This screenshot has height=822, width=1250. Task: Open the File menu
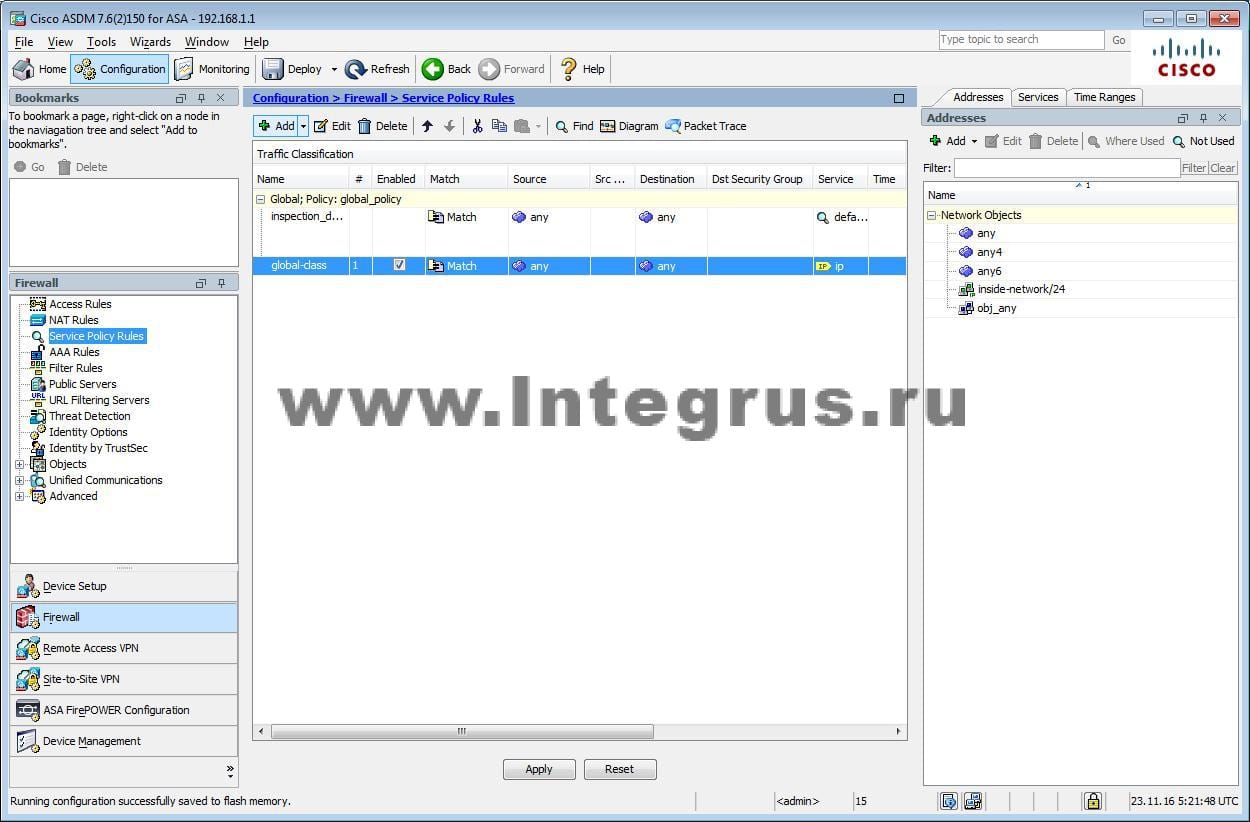(24, 42)
